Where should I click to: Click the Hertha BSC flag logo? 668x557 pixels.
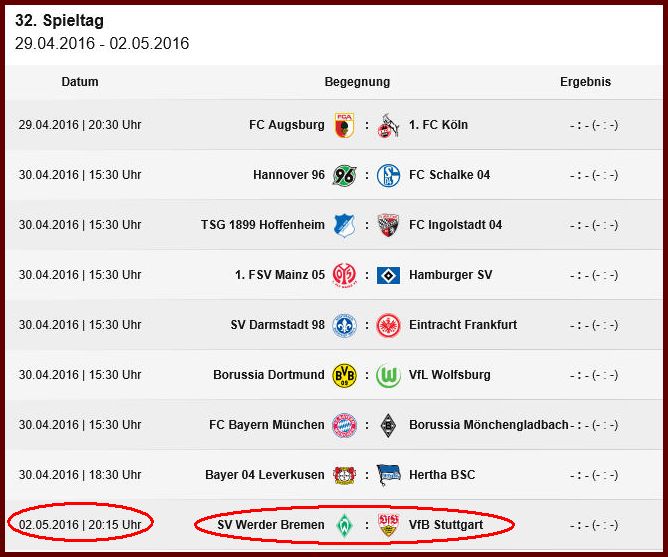click(388, 475)
